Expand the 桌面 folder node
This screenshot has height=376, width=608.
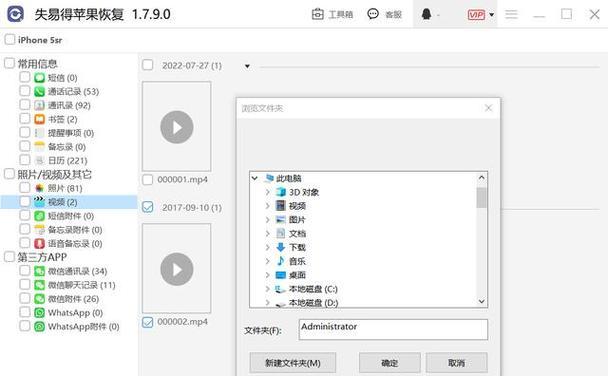coord(267,275)
